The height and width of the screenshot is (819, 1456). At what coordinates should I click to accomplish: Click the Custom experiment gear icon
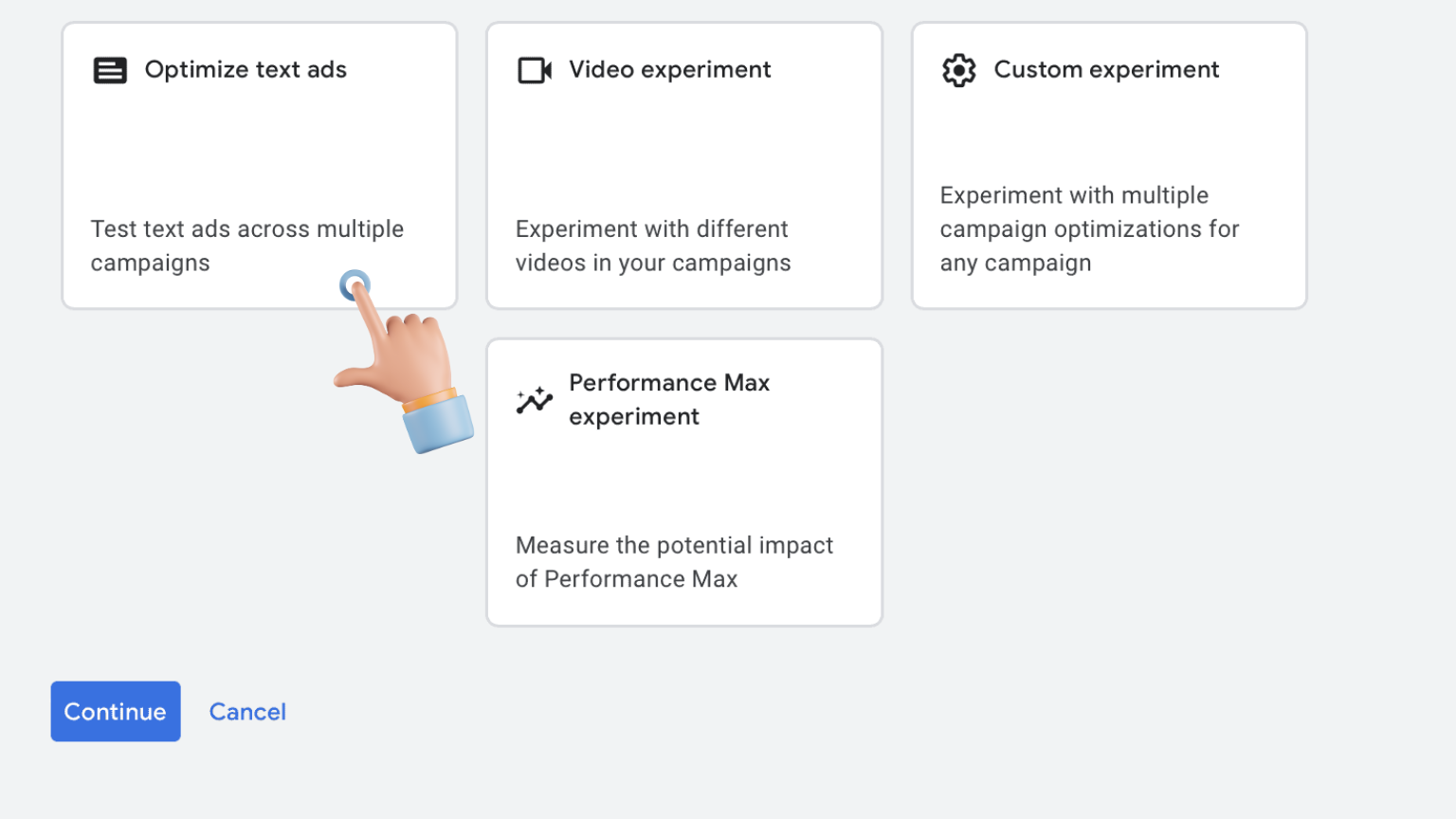(x=959, y=70)
